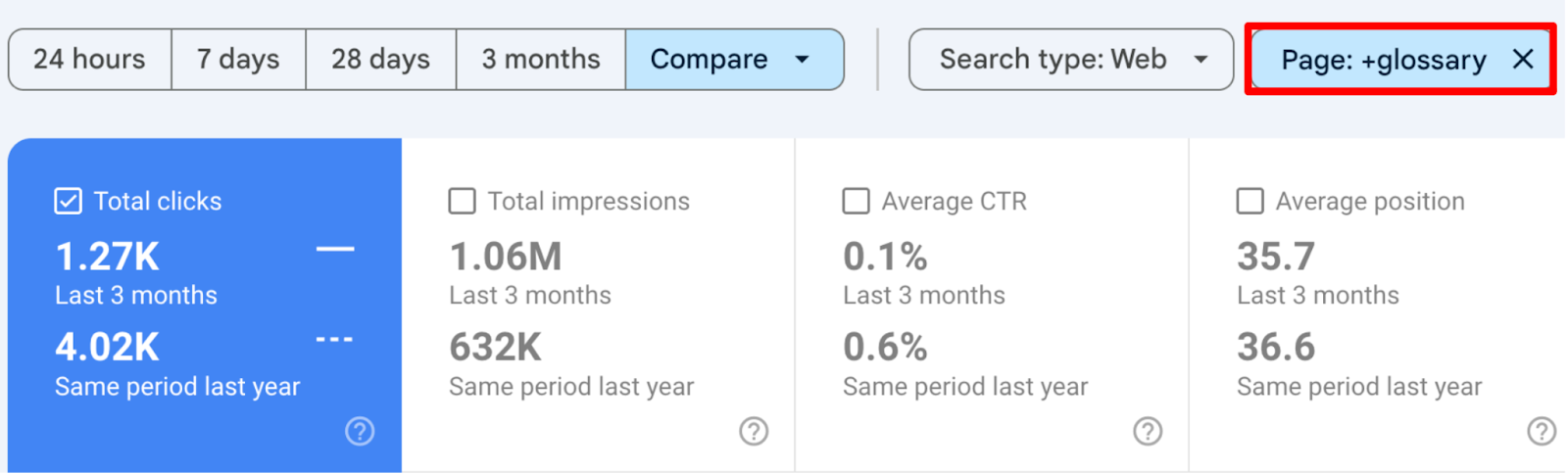
Task: Click the dashed line legend for last year
Action: click(x=335, y=340)
